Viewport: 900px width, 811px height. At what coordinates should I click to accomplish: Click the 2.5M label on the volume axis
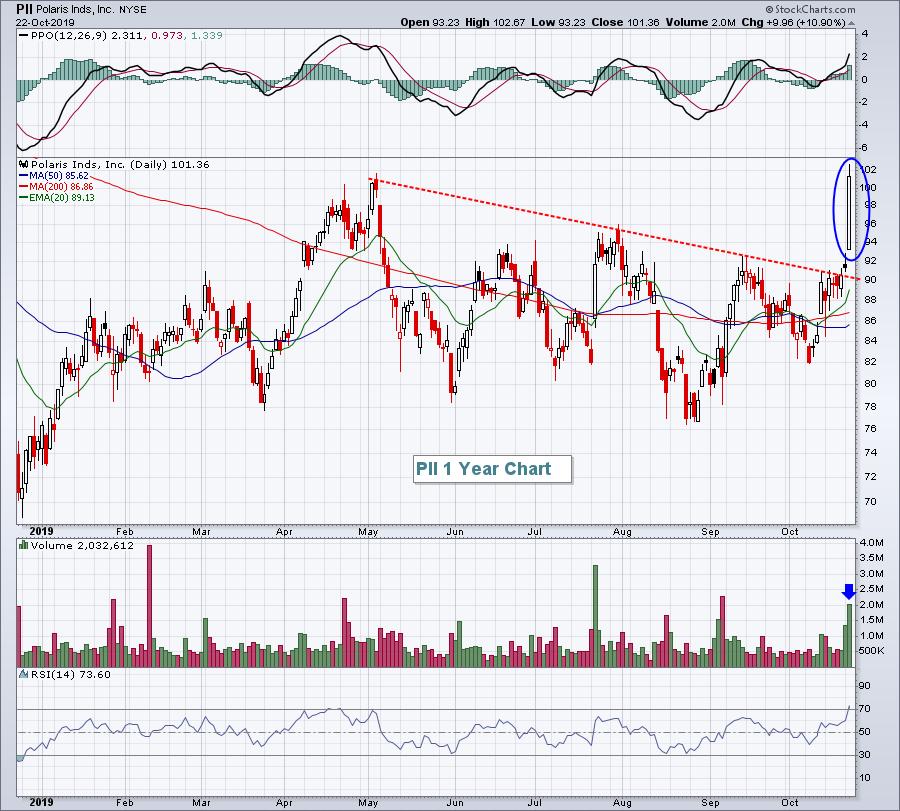[x=871, y=589]
